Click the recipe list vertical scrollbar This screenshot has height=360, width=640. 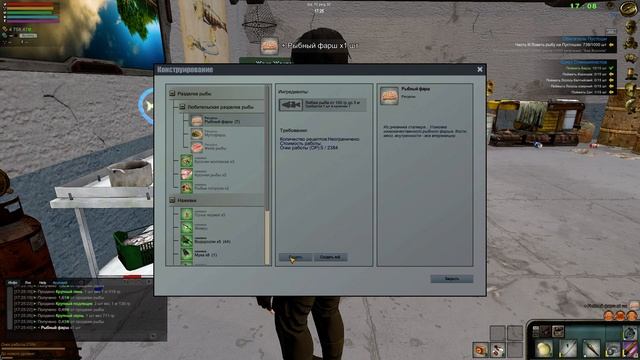coord(268,176)
